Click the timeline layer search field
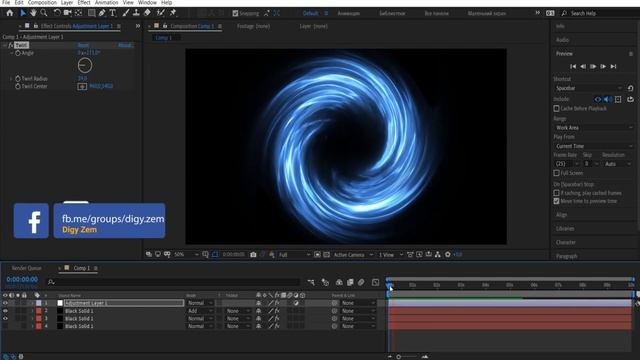Viewport: 640px width, 360px height. tap(175, 282)
